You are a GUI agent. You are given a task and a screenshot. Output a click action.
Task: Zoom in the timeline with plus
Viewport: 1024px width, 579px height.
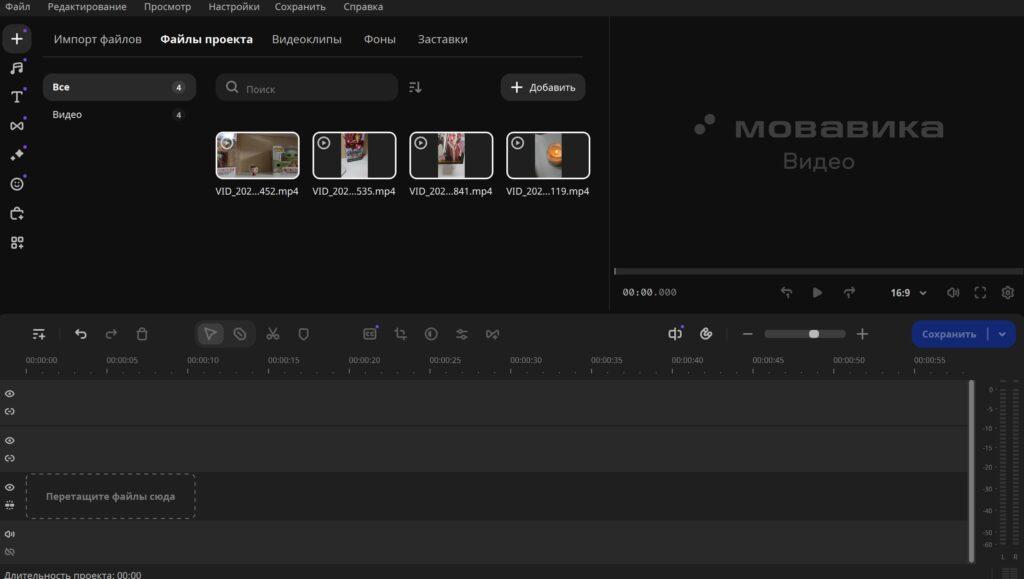click(x=862, y=334)
